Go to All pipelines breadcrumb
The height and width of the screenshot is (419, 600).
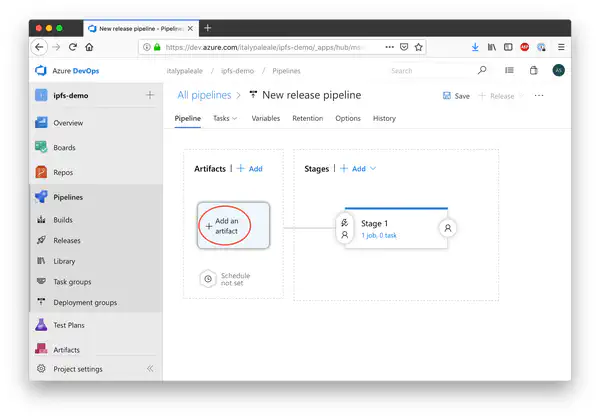tap(204, 95)
